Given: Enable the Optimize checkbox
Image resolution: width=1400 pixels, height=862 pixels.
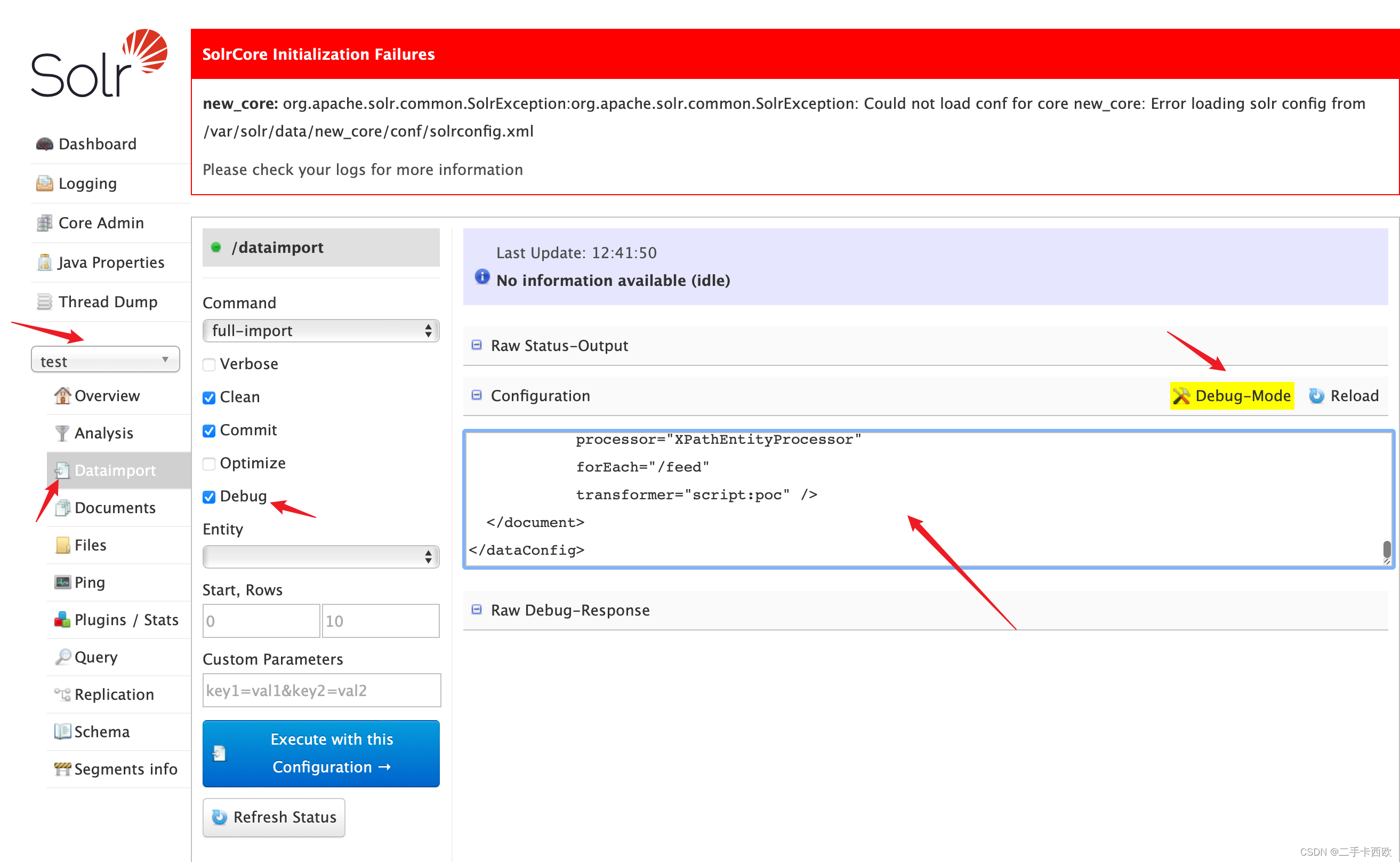Looking at the screenshot, I should 209,464.
